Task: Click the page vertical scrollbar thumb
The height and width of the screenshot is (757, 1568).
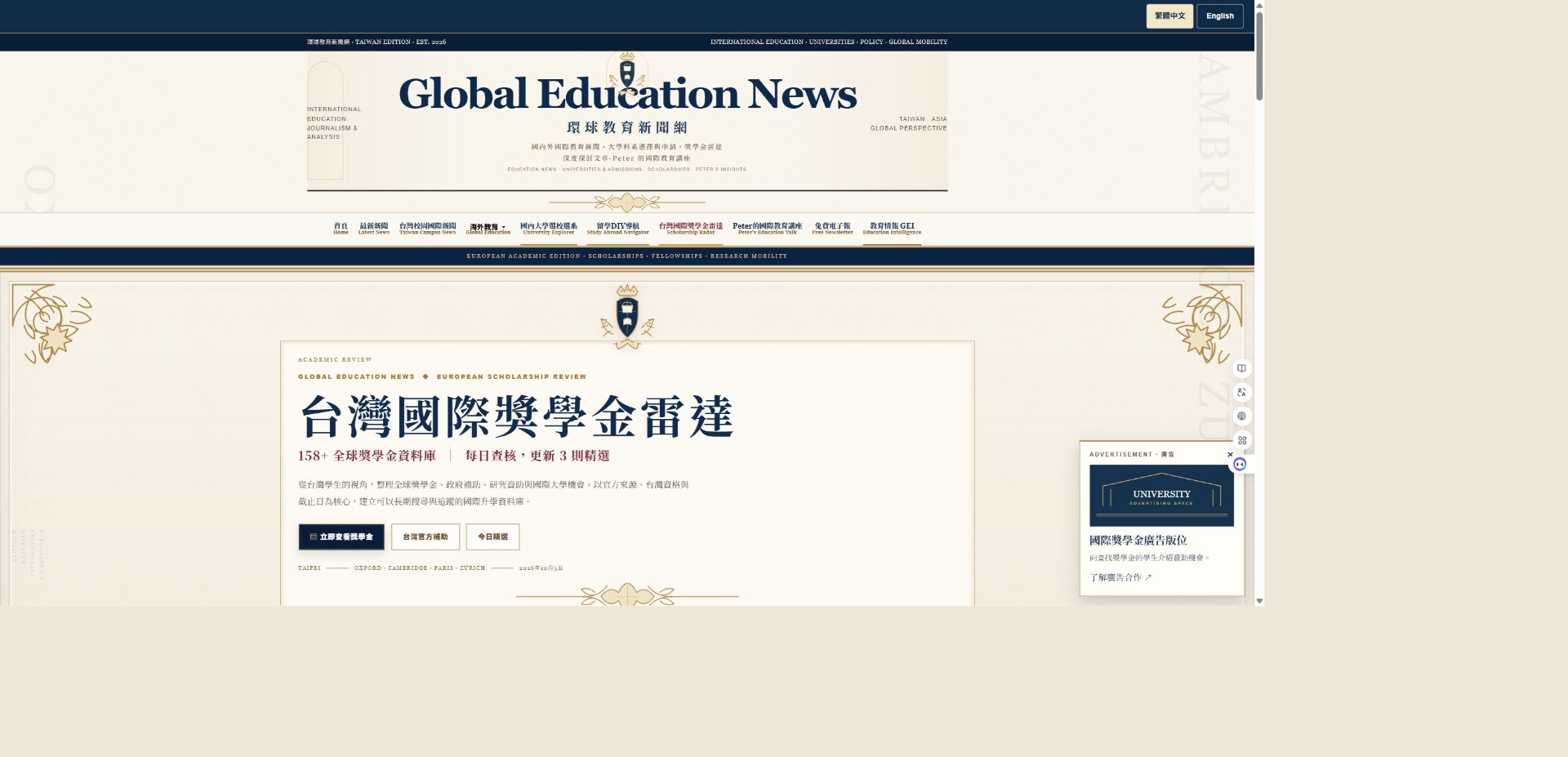Action: (x=1259, y=56)
